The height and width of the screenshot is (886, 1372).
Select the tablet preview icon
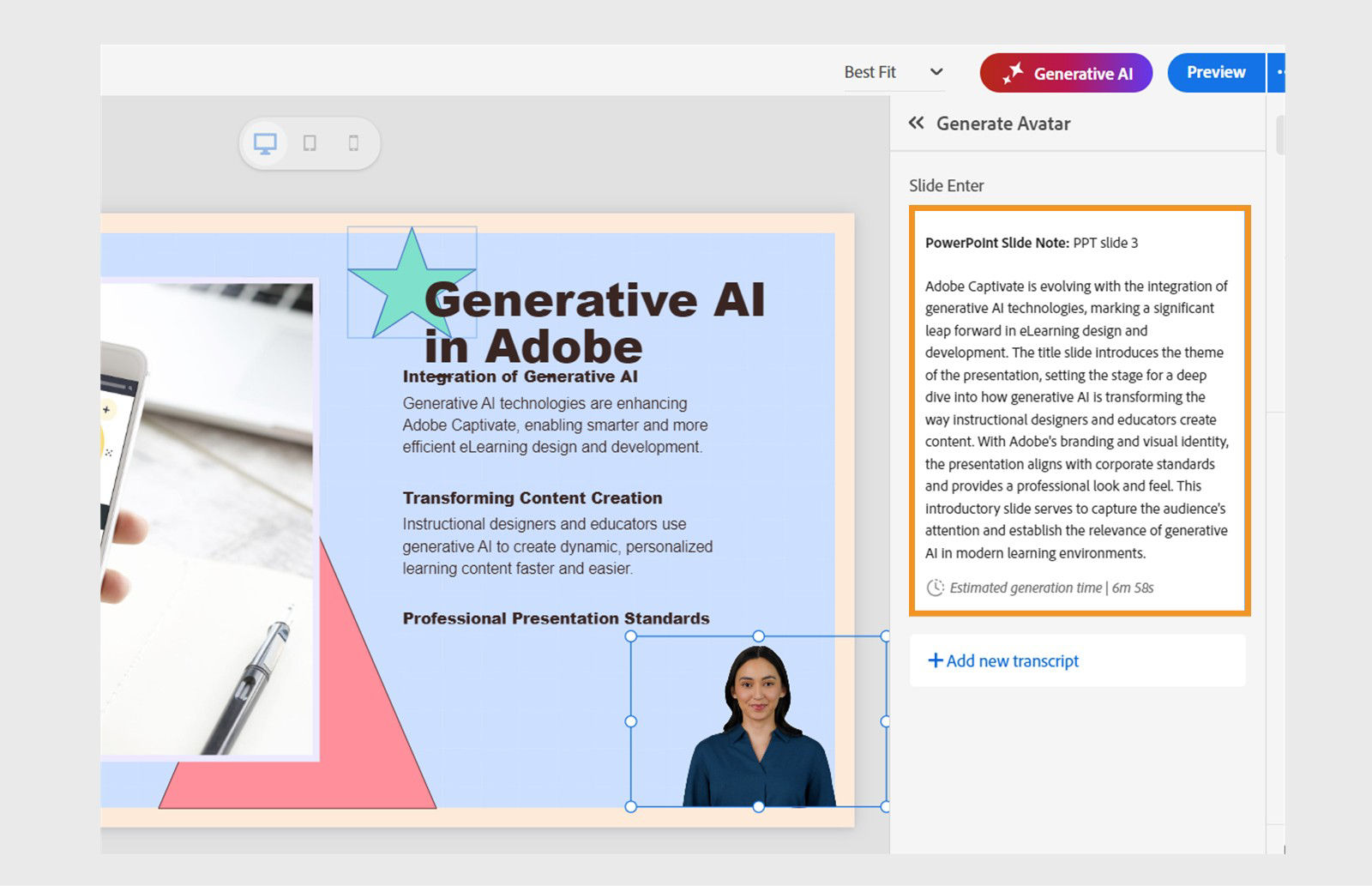[x=310, y=143]
